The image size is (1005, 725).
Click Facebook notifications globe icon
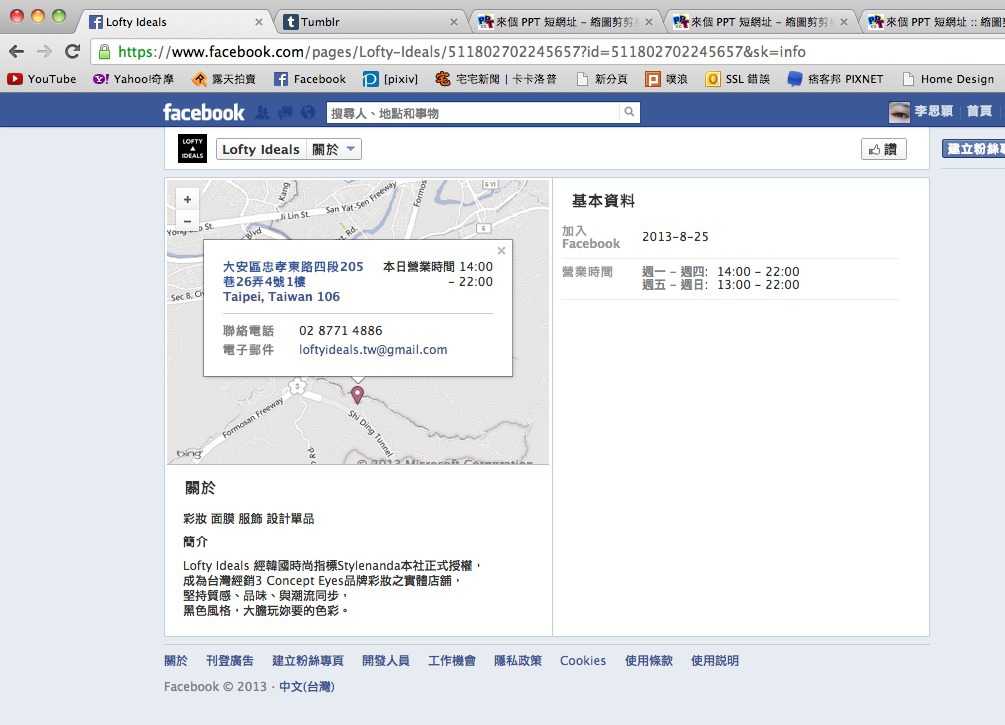[x=308, y=113]
